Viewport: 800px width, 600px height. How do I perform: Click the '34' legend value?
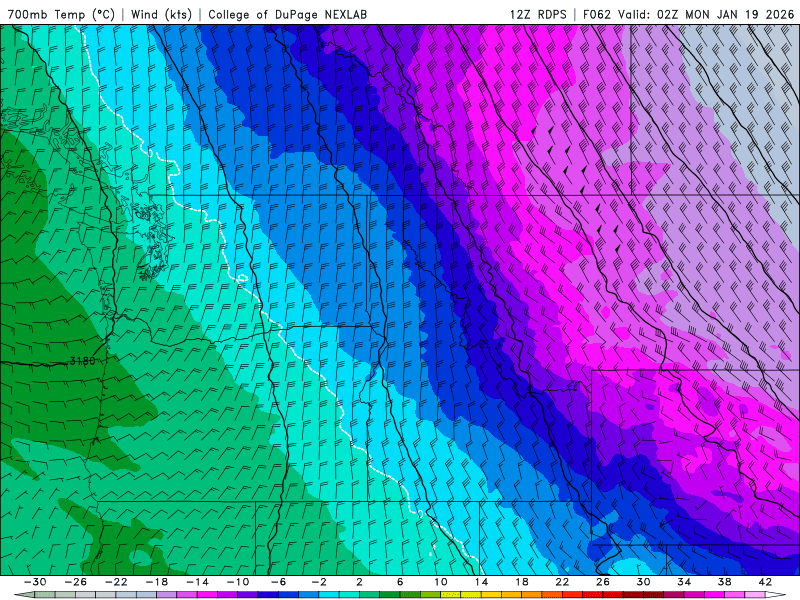pyautogui.click(x=684, y=582)
